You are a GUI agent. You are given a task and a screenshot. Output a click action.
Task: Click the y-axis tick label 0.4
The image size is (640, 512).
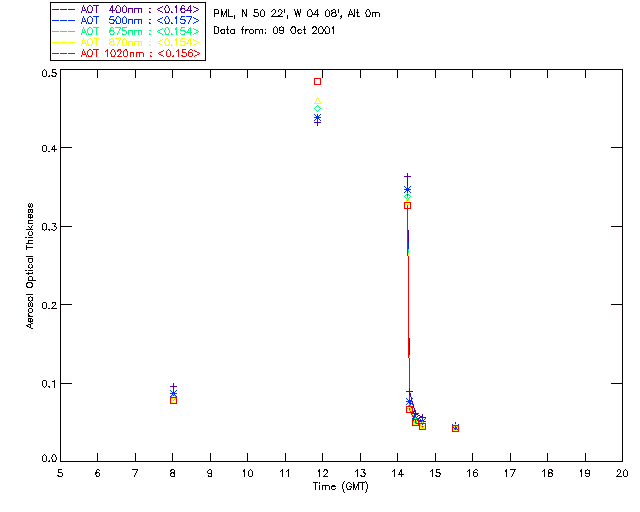(49, 148)
